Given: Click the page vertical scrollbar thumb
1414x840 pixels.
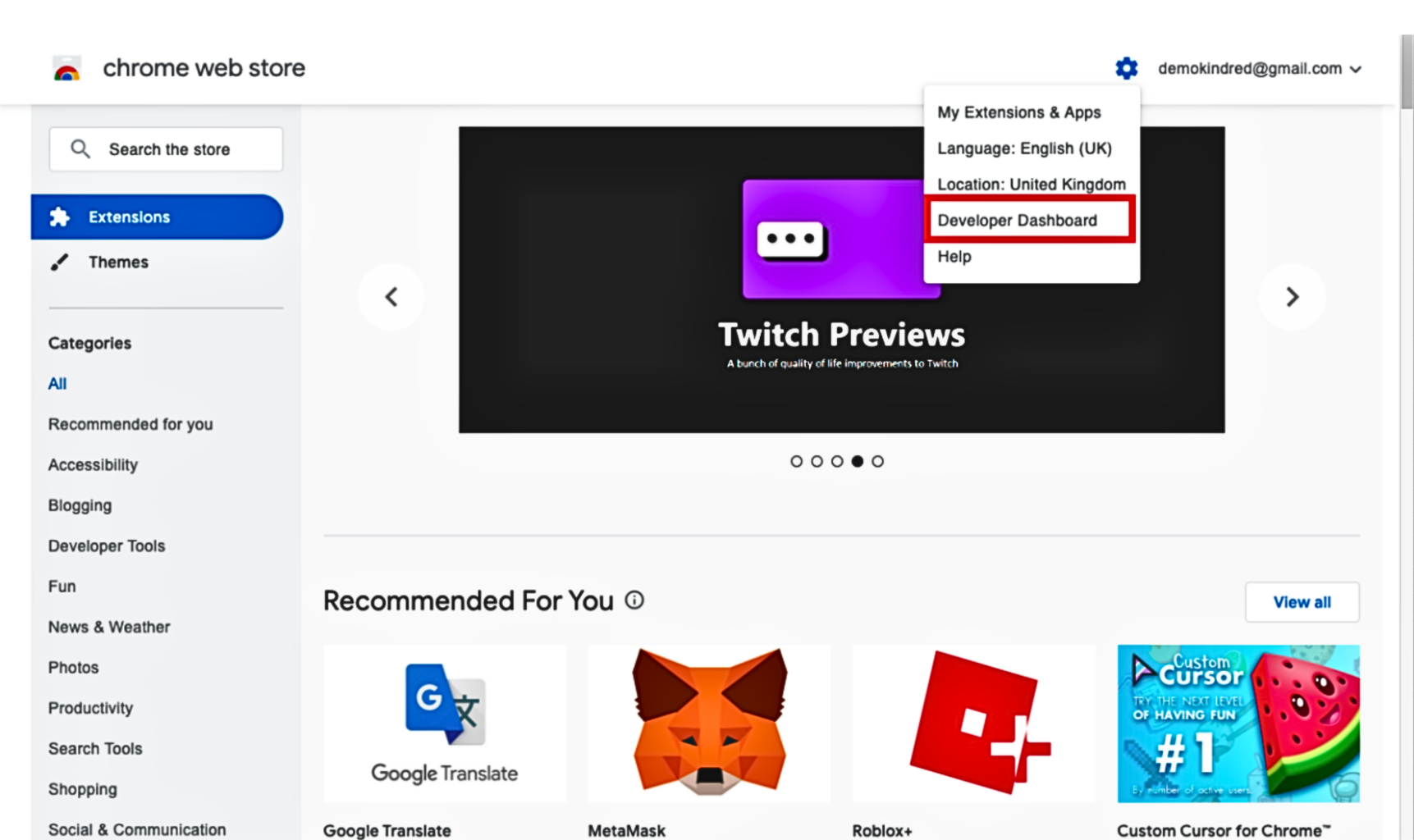Looking at the screenshot, I should point(1407,72).
